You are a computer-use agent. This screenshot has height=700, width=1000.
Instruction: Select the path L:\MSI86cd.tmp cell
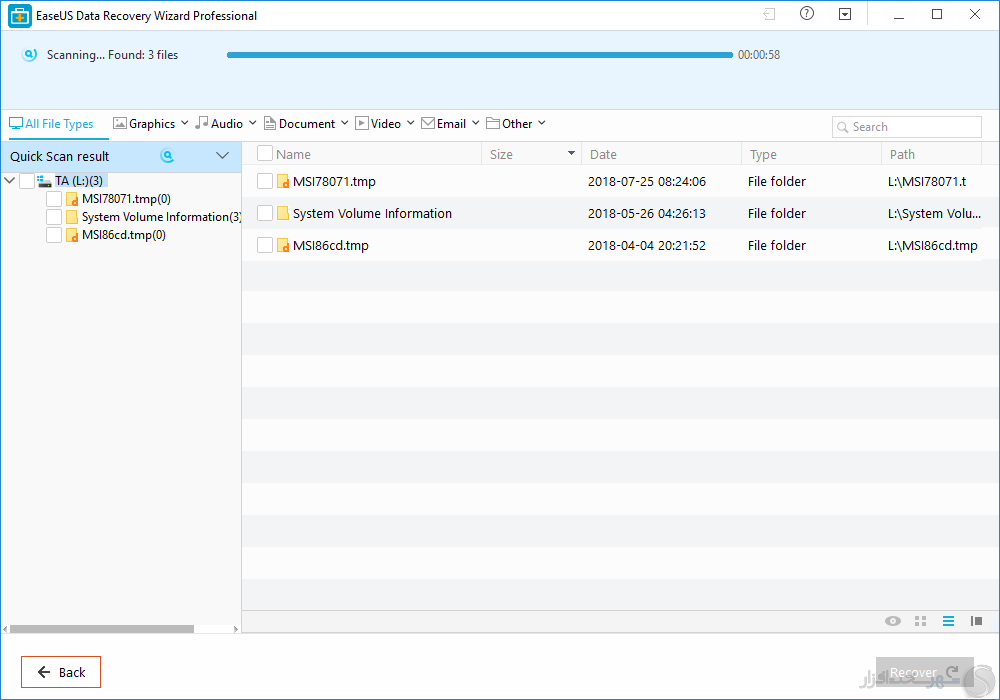pos(932,245)
